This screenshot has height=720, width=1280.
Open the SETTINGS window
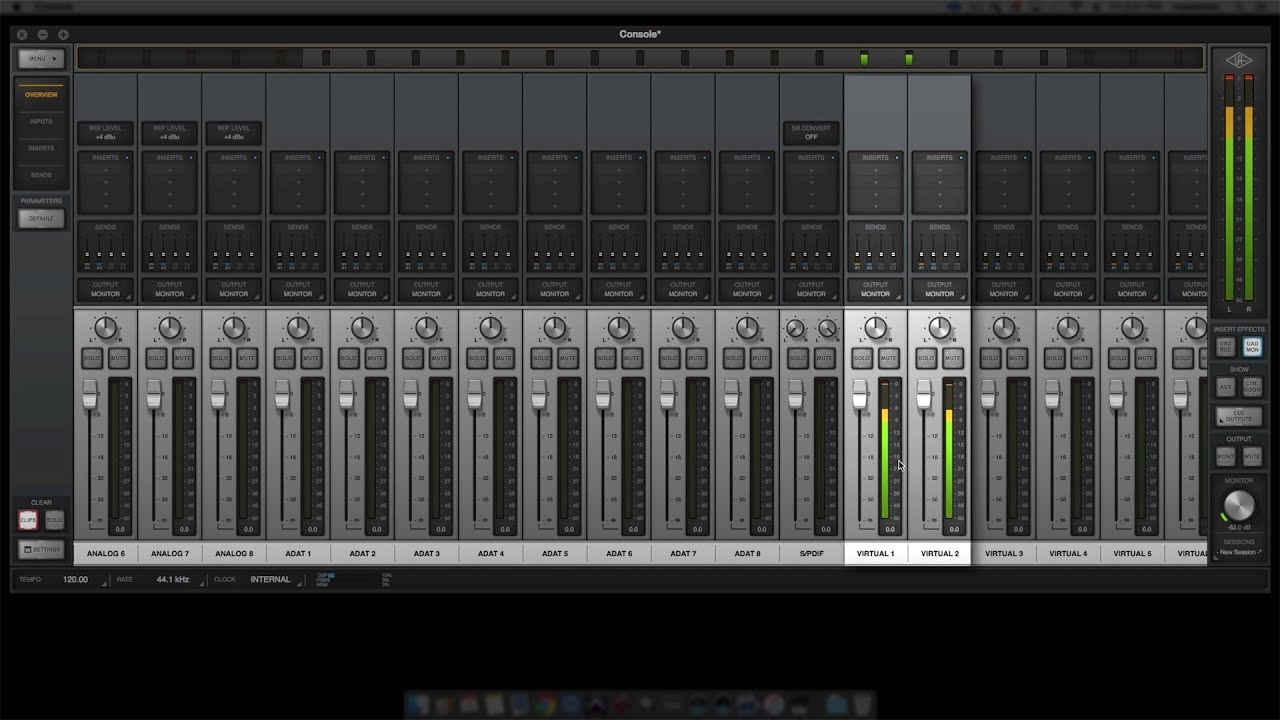pos(41,549)
